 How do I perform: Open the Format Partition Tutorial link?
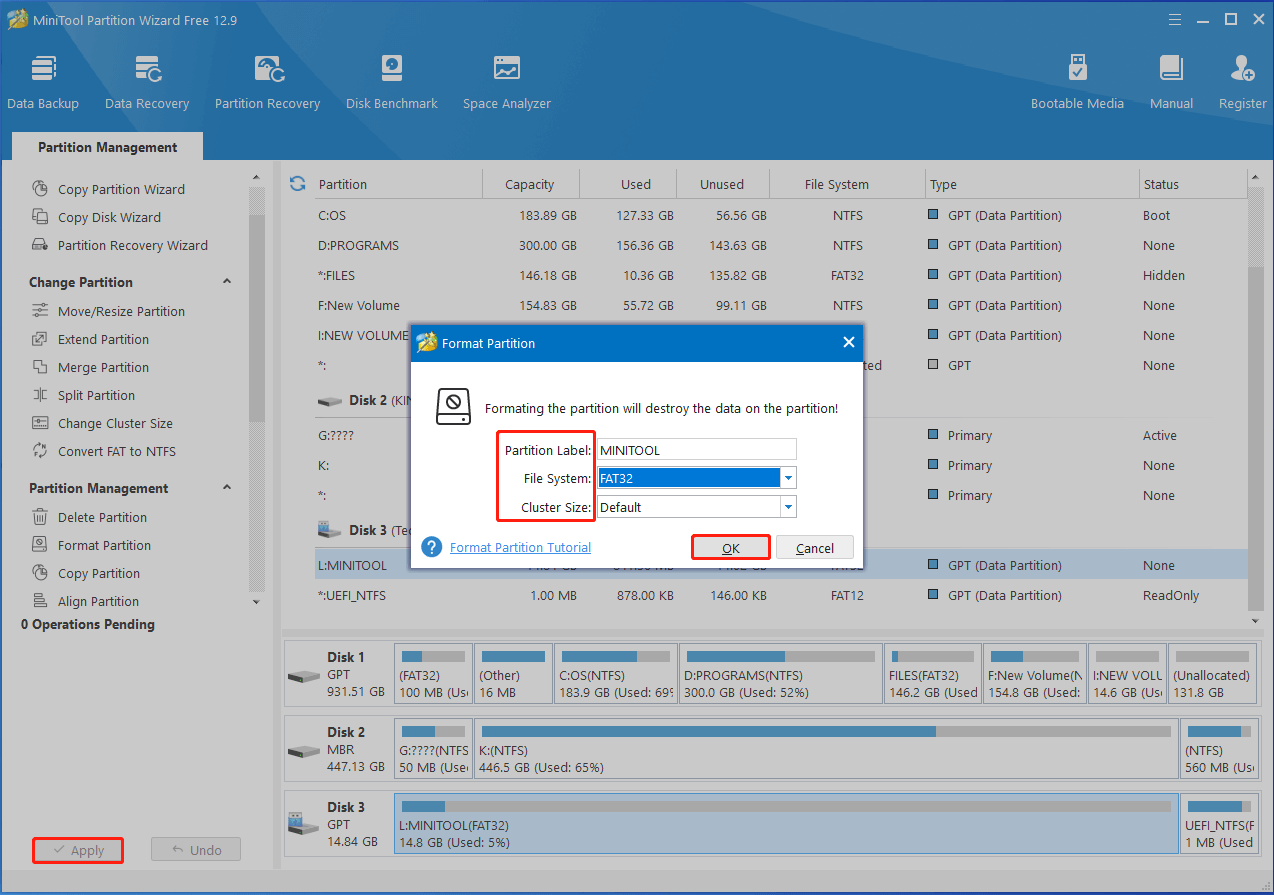[520, 547]
